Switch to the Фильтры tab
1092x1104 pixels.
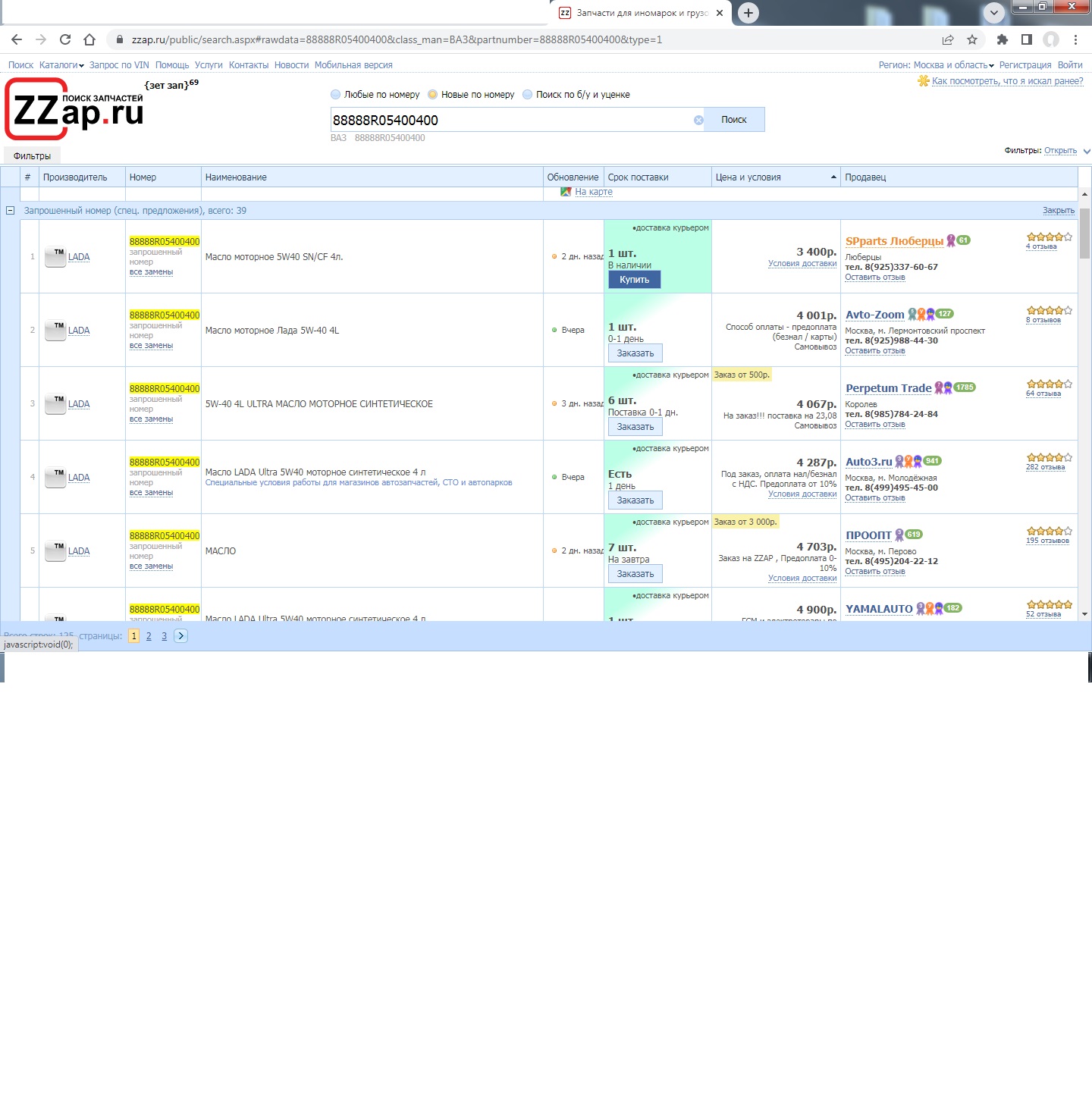point(32,156)
